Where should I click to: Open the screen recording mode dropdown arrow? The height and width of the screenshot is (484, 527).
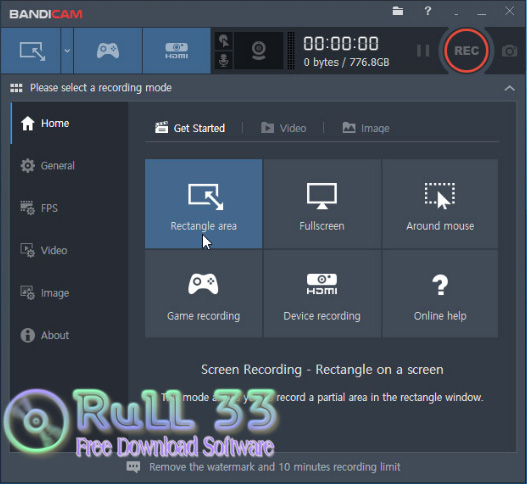(67, 51)
